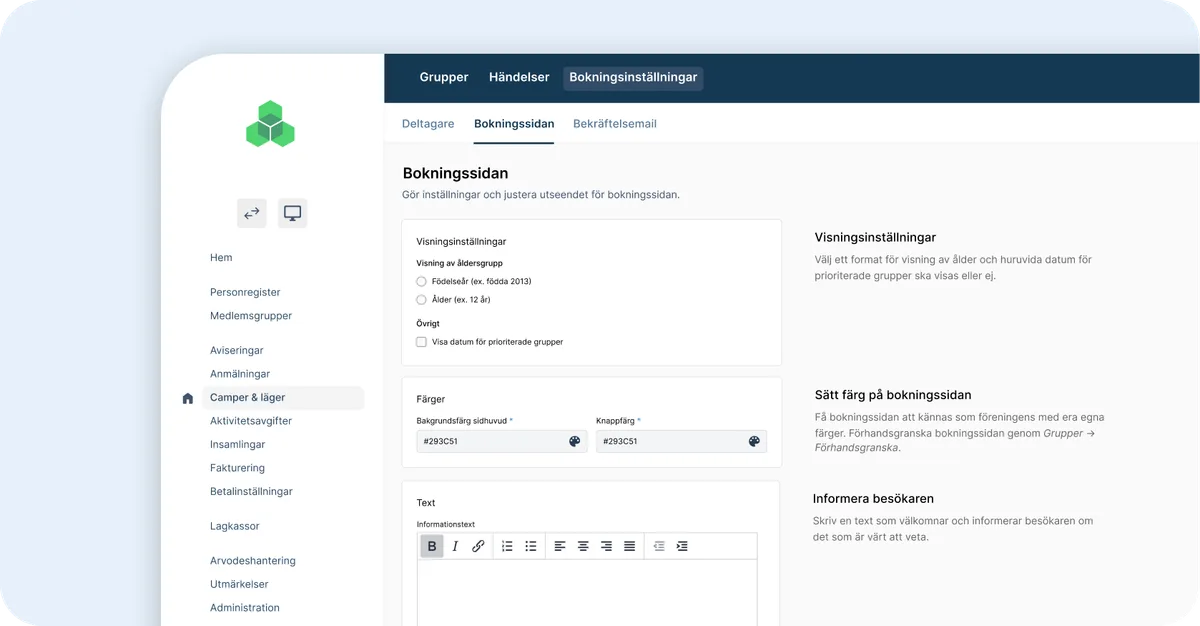This screenshot has height=626, width=1200.
Task: Switch to the Bekräftelsemail tab
Action: point(615,124)
